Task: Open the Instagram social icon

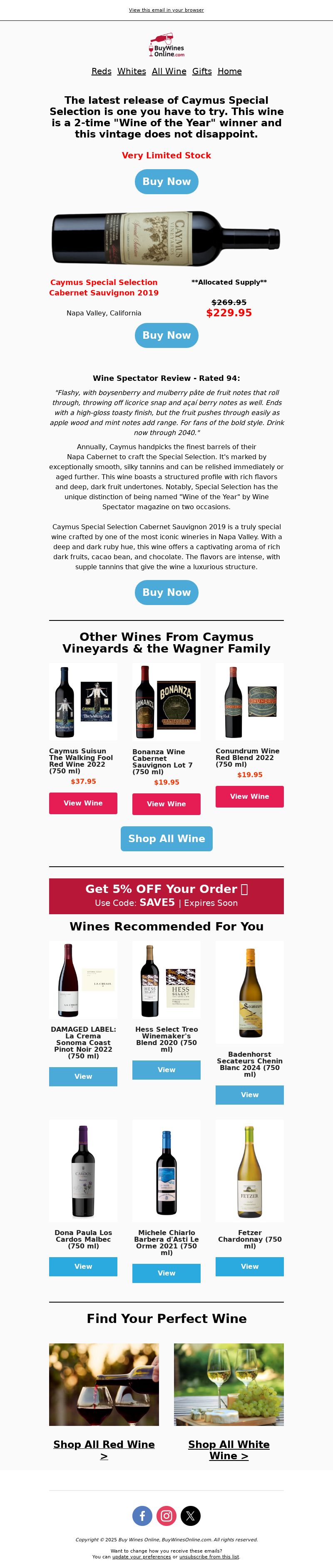Action: click(166, 1515)
